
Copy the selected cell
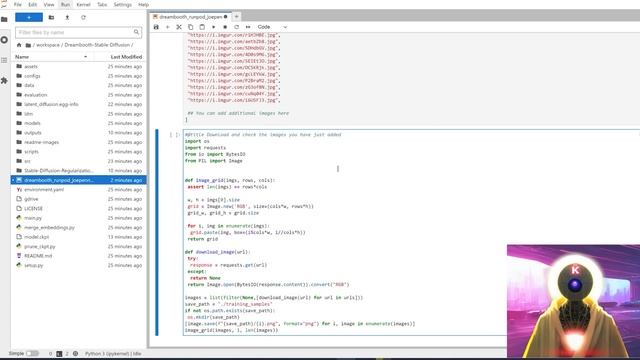click(190, 27)
